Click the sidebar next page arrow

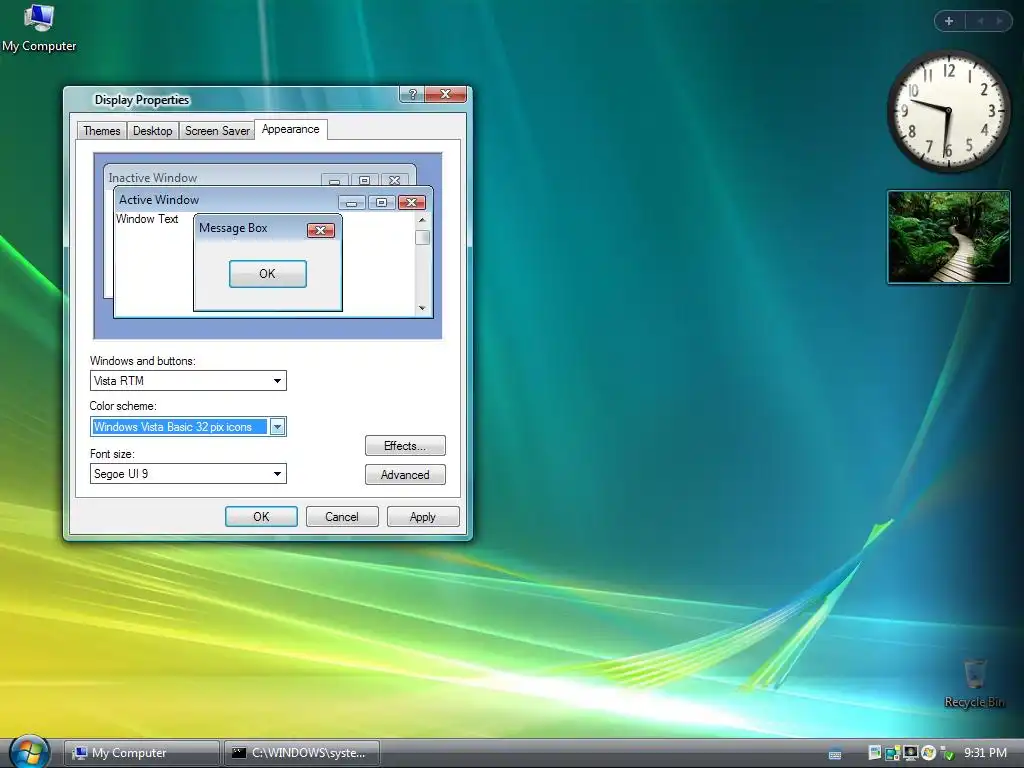tap(999, 21)
